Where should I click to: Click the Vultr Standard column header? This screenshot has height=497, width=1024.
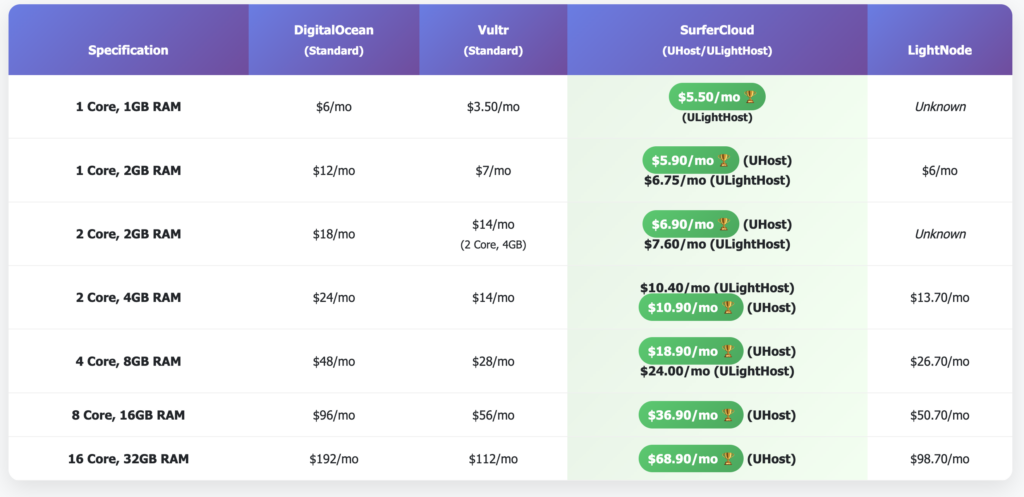click(493, 39)
